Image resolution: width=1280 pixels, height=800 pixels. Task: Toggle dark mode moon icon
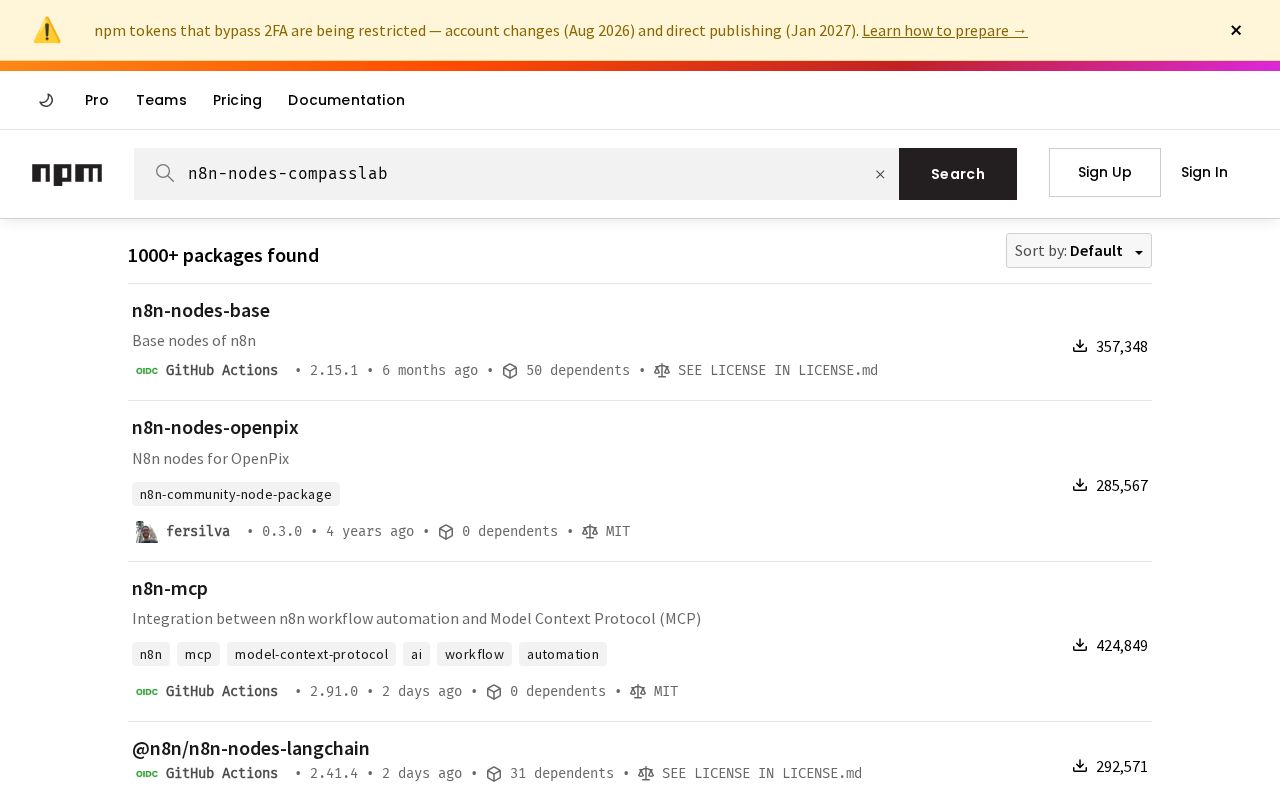coord(46,100)
